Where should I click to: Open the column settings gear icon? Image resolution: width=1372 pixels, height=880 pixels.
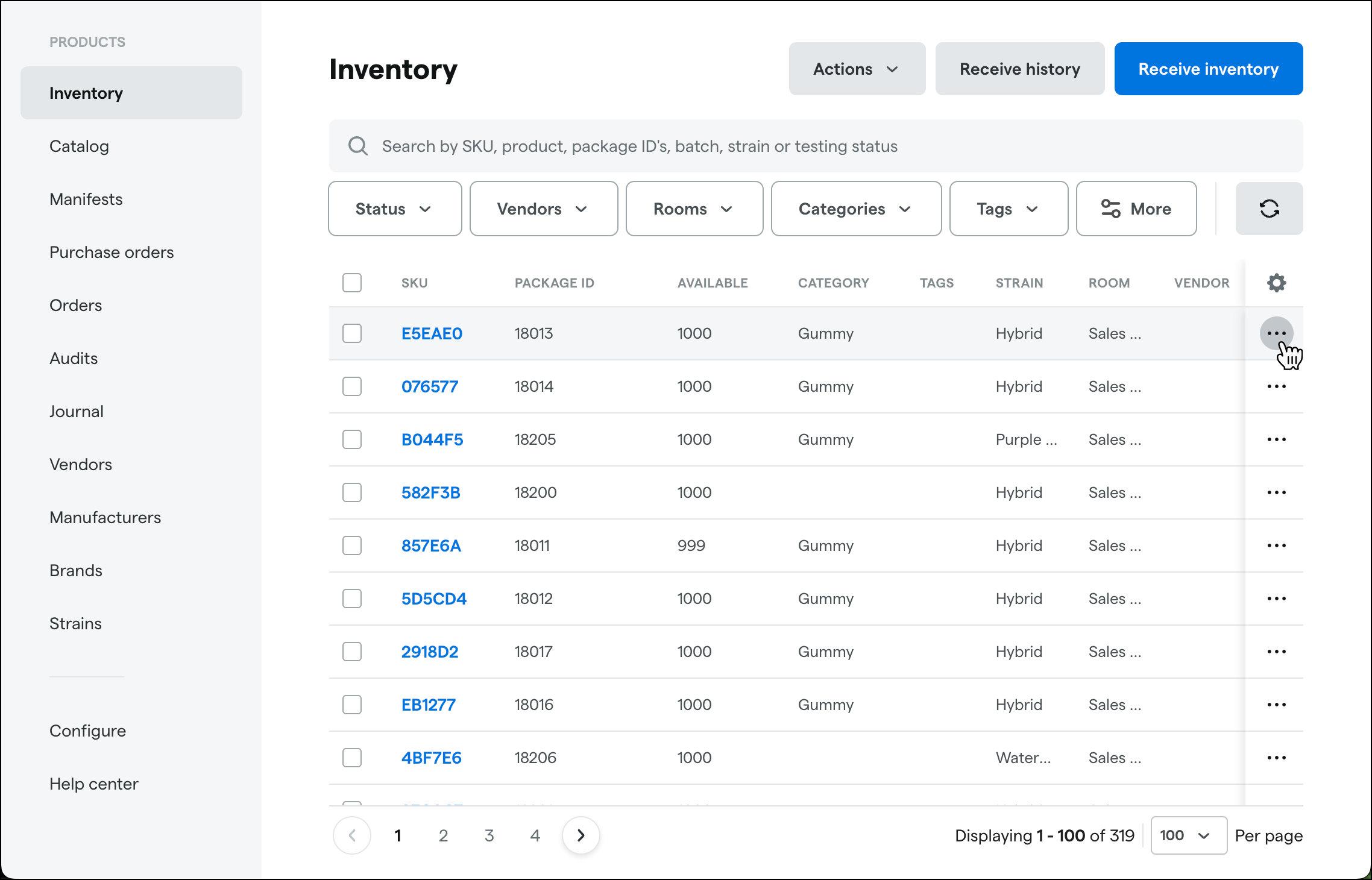click(x=1276, y=283)
